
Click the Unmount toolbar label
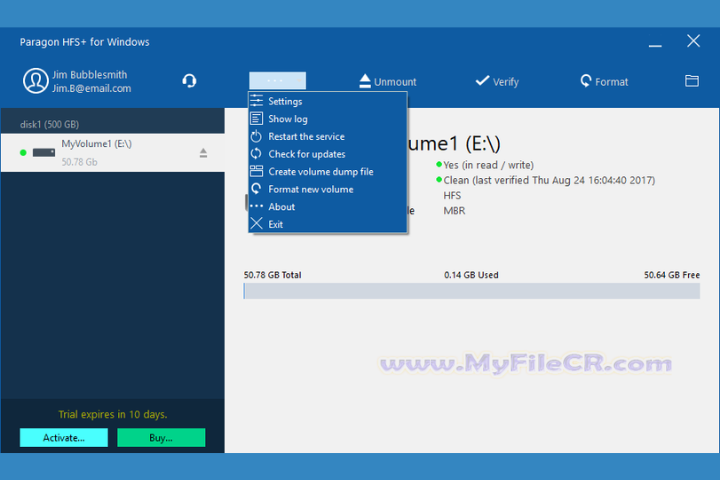click(x=395, y=82)
